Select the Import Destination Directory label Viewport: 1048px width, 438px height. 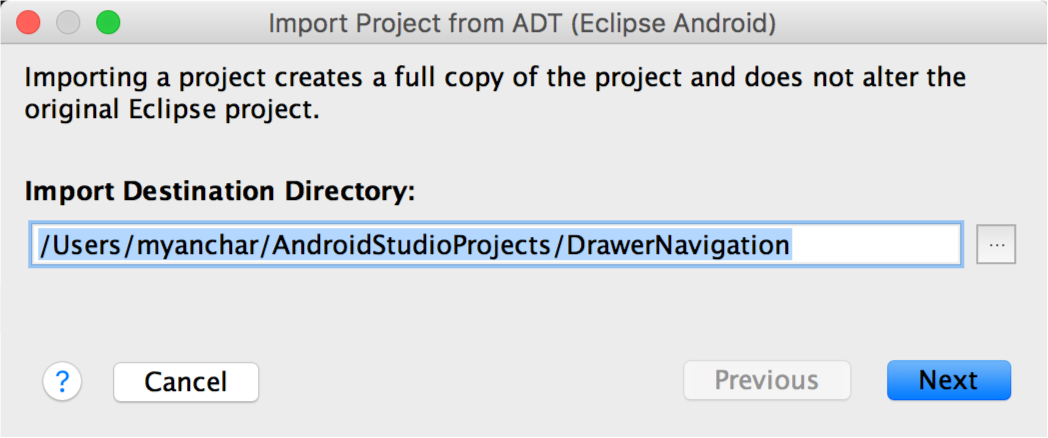(x=218, y=191)
